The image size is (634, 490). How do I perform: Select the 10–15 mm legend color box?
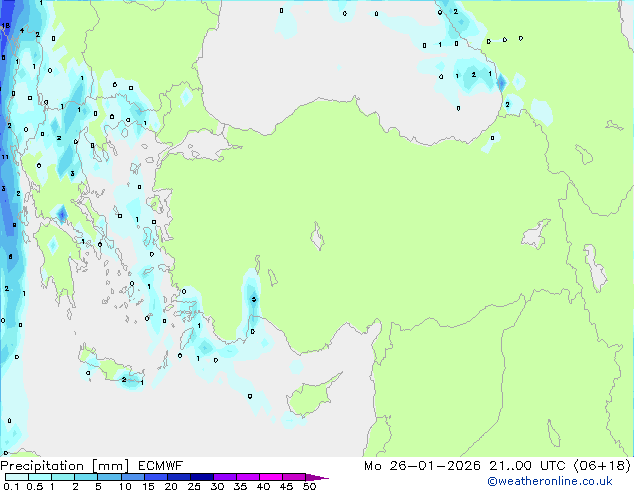click(x=132, y=477)
